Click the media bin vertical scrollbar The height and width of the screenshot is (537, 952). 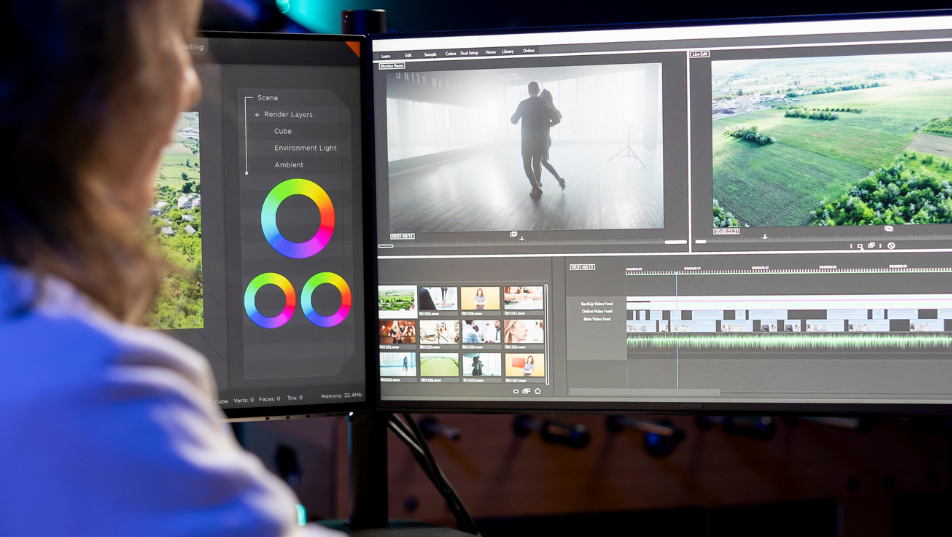point(546,333)
